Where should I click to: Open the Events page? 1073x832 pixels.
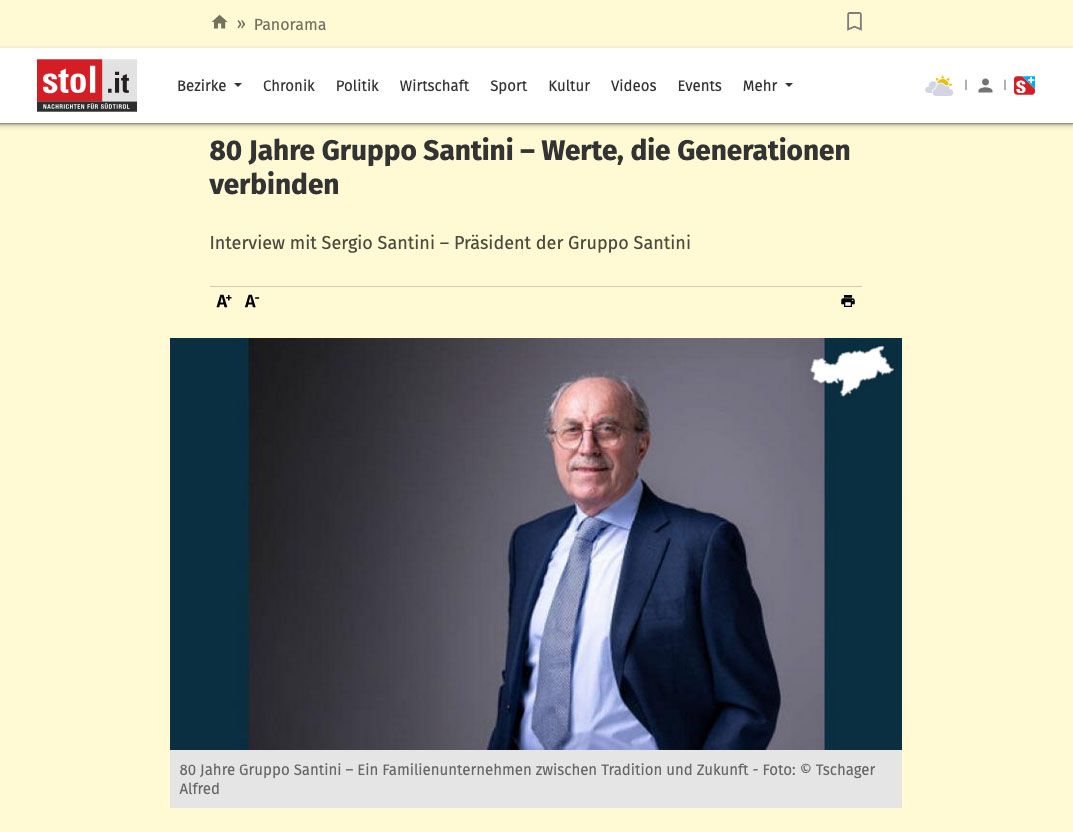pos(699,86)
